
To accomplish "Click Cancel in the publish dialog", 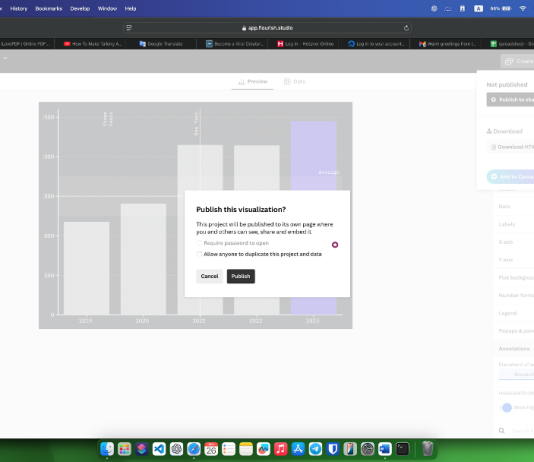I will click(209, 276).
